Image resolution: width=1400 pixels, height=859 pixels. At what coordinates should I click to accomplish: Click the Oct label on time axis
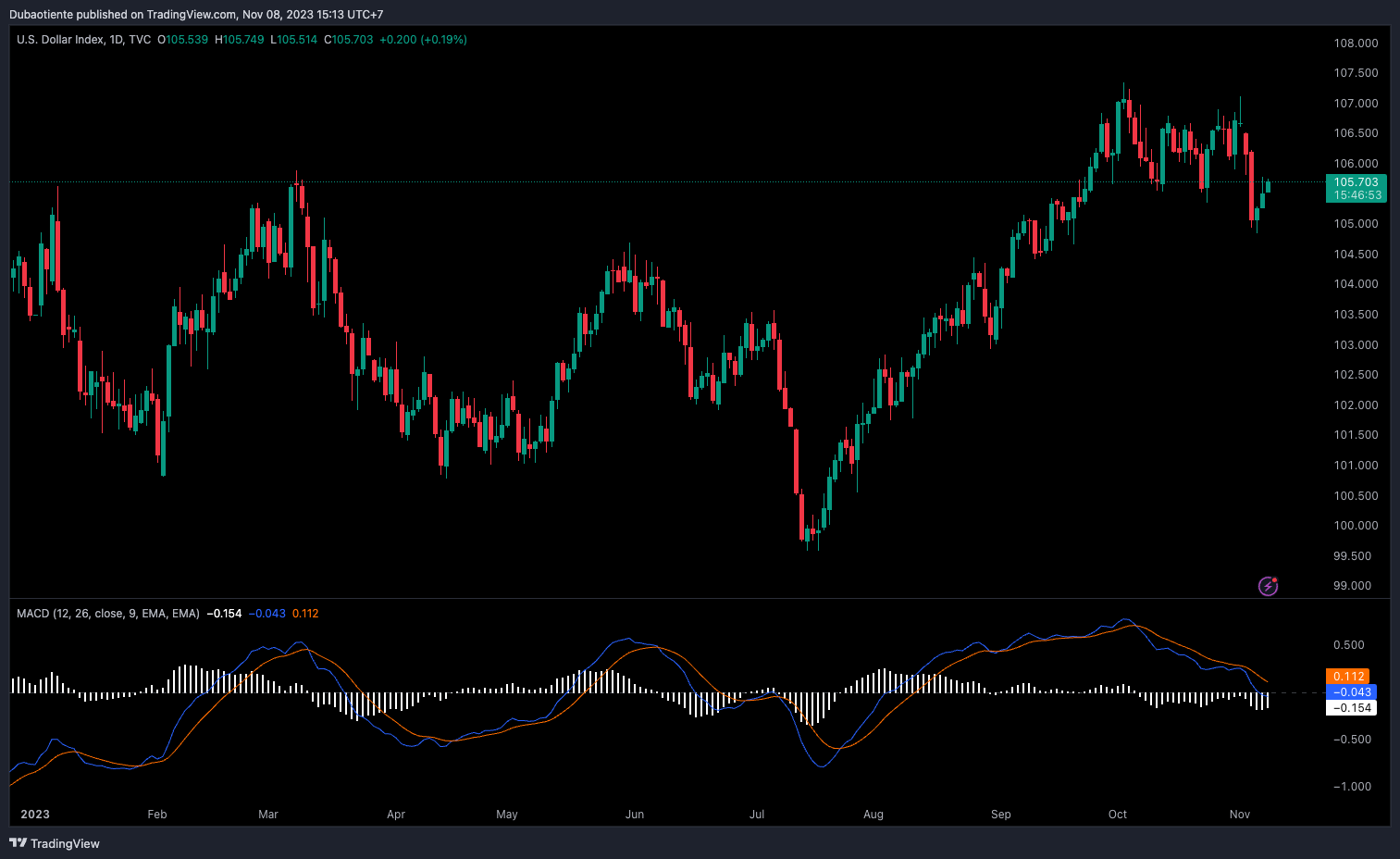point(1118,815)
